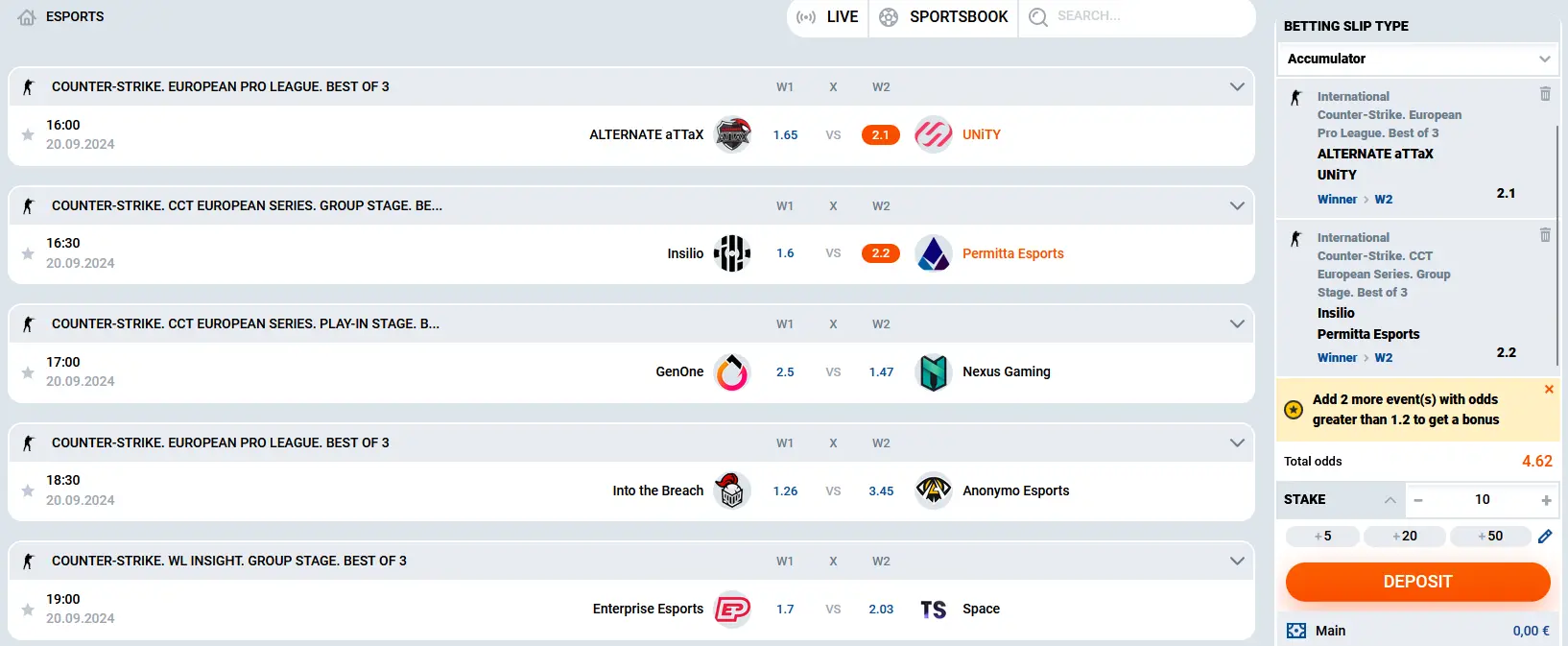
Task: Remove the Insilio bet with trash icon
Action: pos(1546,234)
